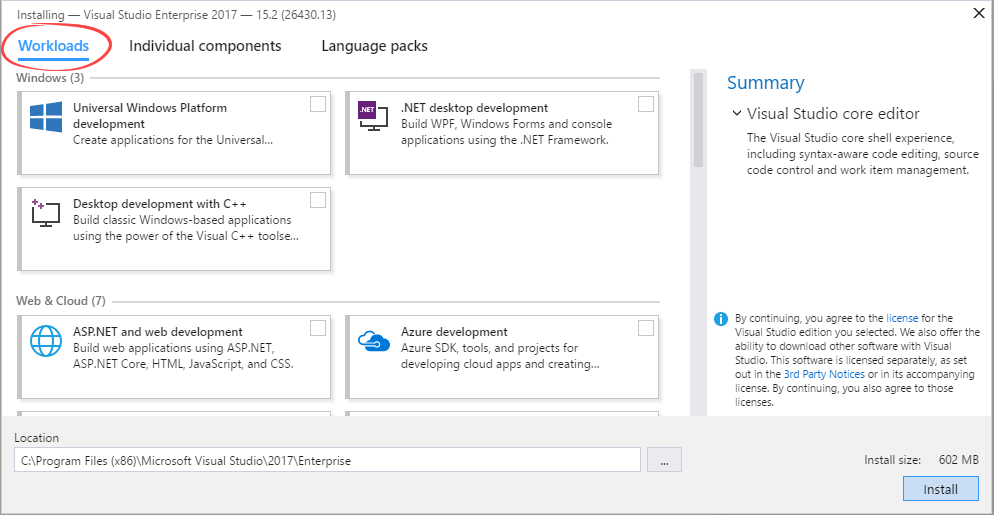The width and height of the screenshot is (994, 515).
Task: Click the Windows (3) group header
Action: pyautogui.click(x=49, y=78)
